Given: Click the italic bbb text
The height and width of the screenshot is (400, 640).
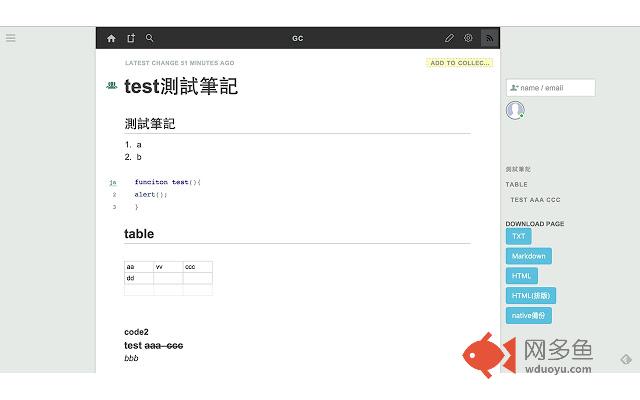Looking at the screenshot, I should click(x=131, y=358).
